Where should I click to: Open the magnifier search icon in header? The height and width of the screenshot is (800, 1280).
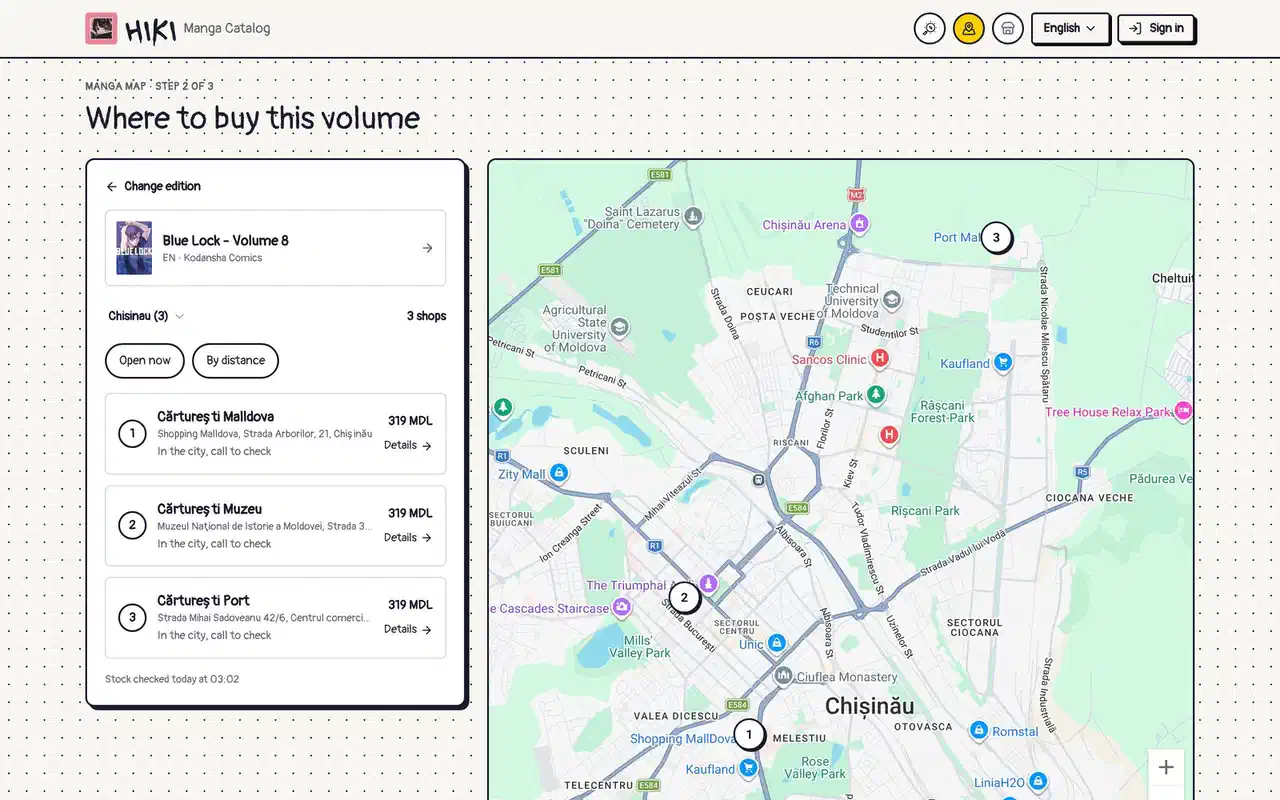[x=929, y=28]
